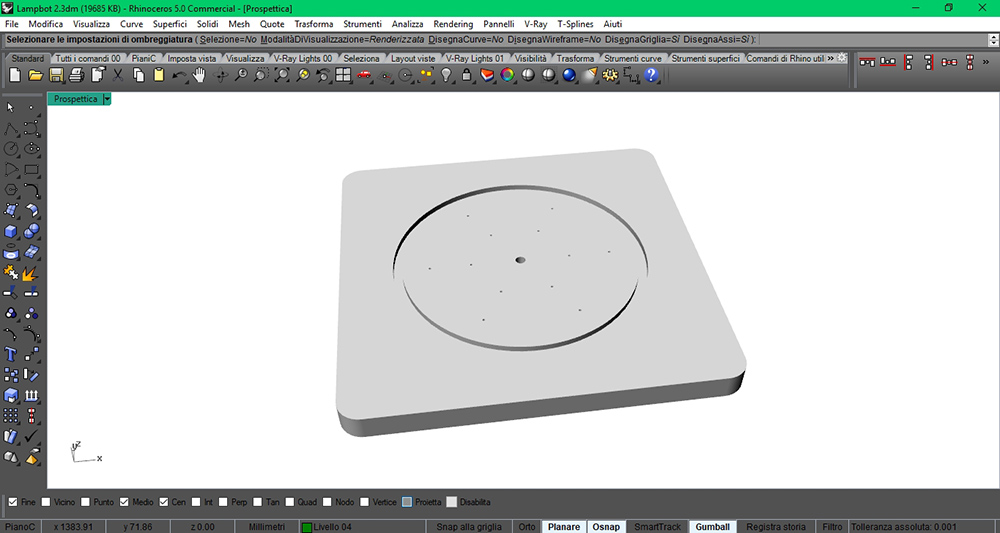The width and height of the screenshot is (1000, 533).
Task: Toggle Snap alla griglia in status bar
Action: tap(469, 527)
